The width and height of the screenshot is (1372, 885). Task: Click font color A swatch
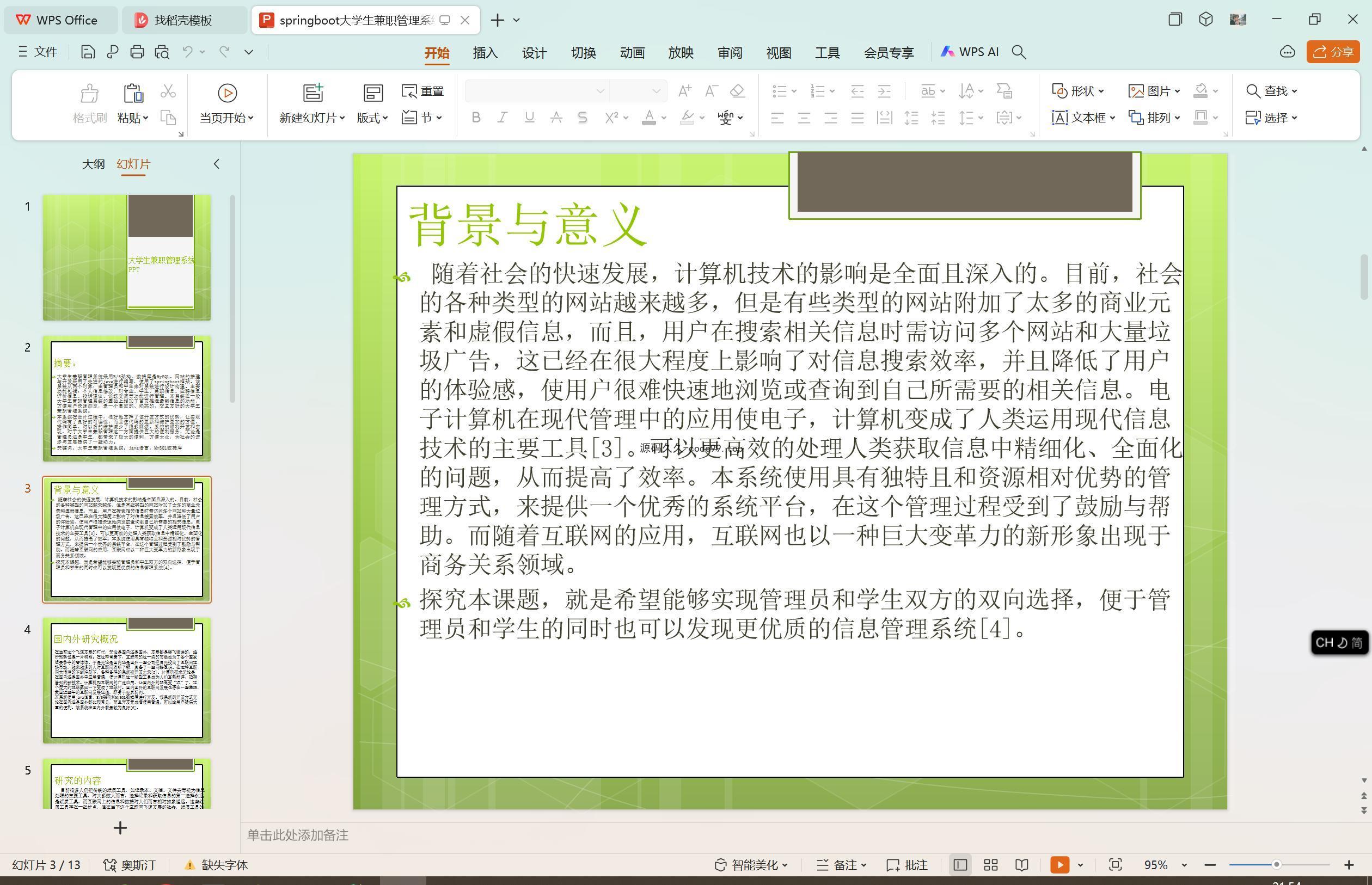pyautogui.click(x=649, y=118)
